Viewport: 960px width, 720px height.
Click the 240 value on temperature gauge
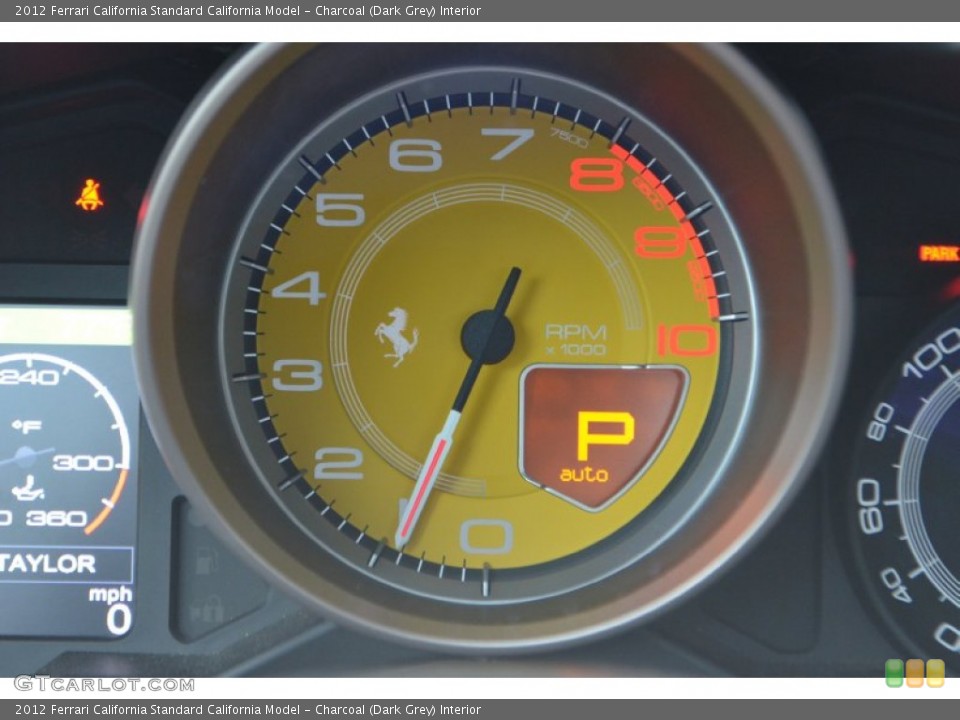point(29,377)
